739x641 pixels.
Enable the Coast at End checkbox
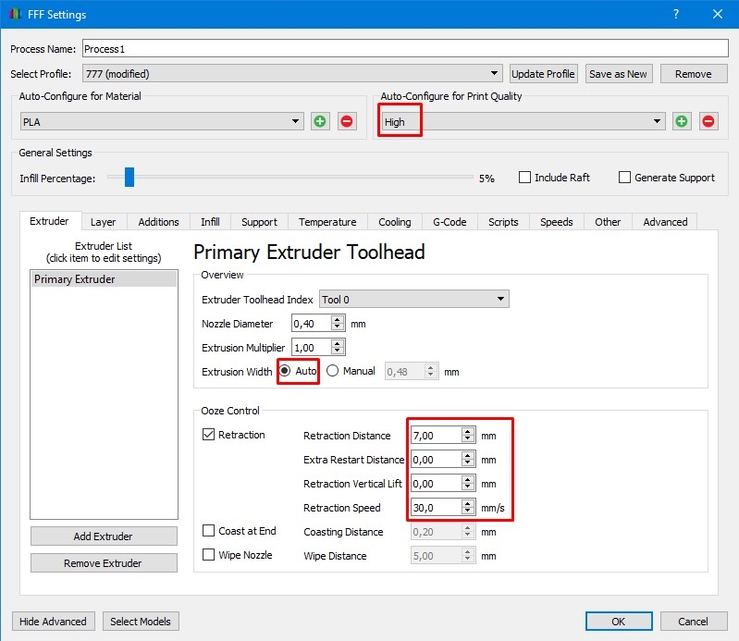click(x=208, y=531)
